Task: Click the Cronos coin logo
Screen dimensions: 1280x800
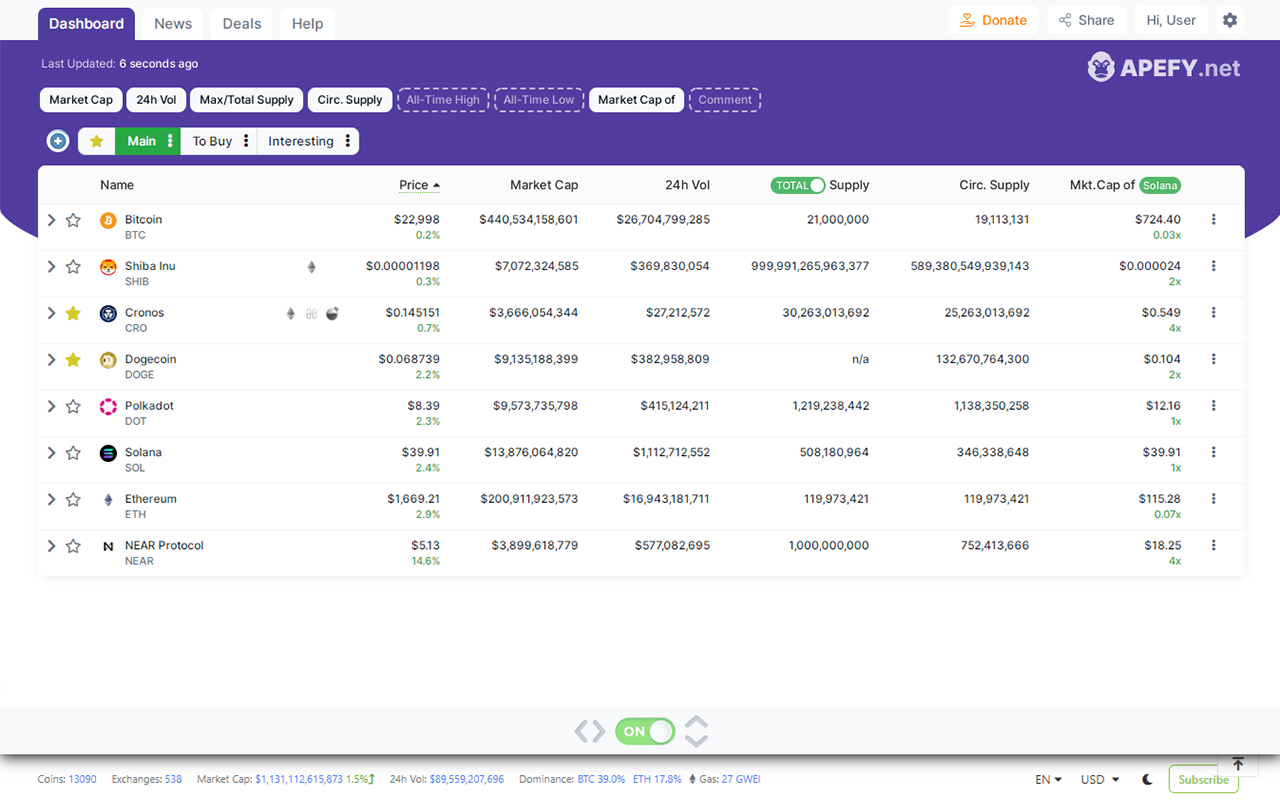Action: (x=108, y=314)
